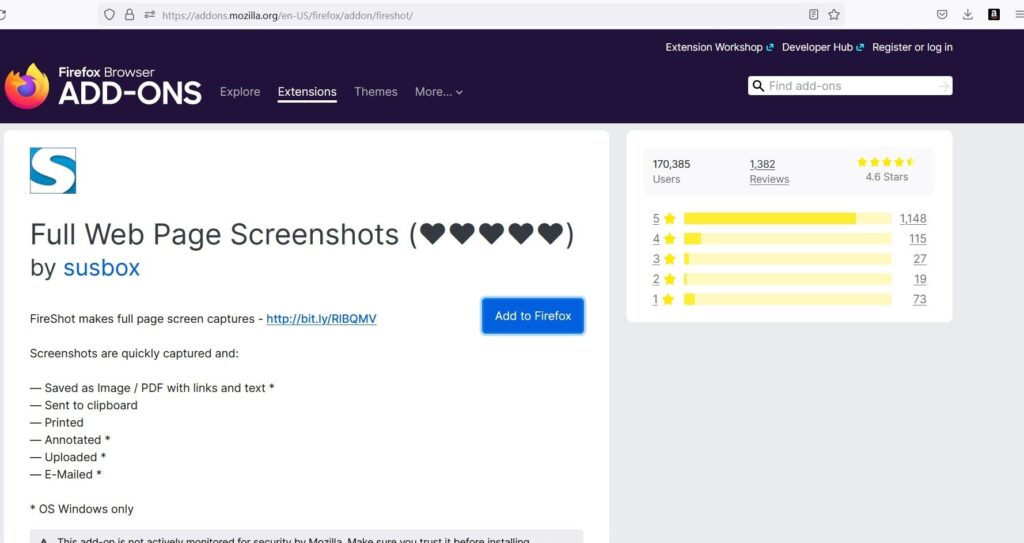Screen dimensions: 1024x543
Task: Click Register or log in
Action: coord(912,47)
